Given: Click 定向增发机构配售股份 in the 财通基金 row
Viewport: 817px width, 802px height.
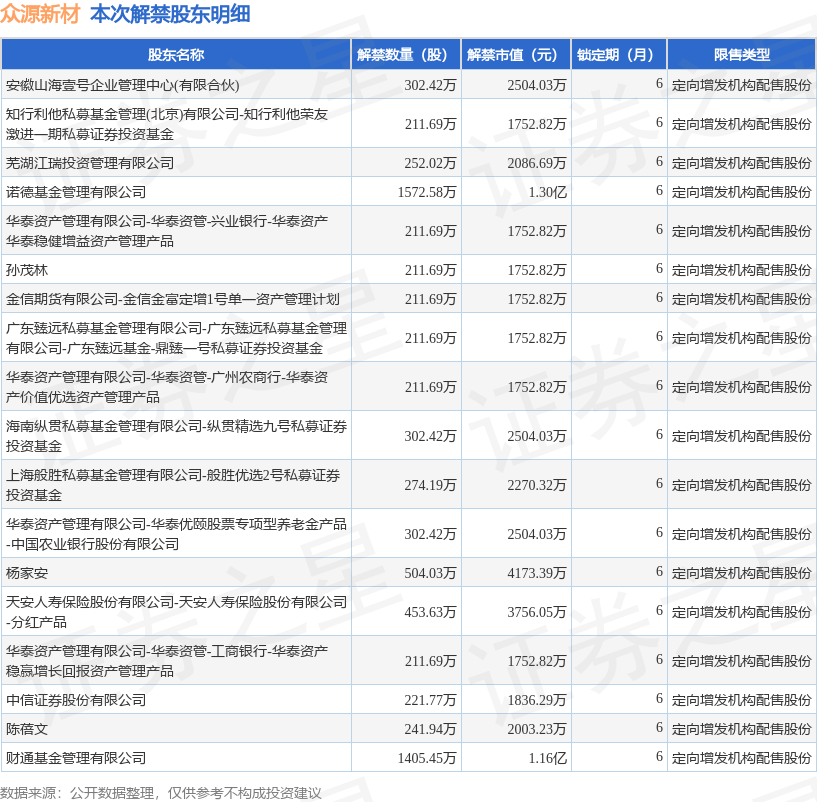Looking at the screenshot, I should coord(741,758).
